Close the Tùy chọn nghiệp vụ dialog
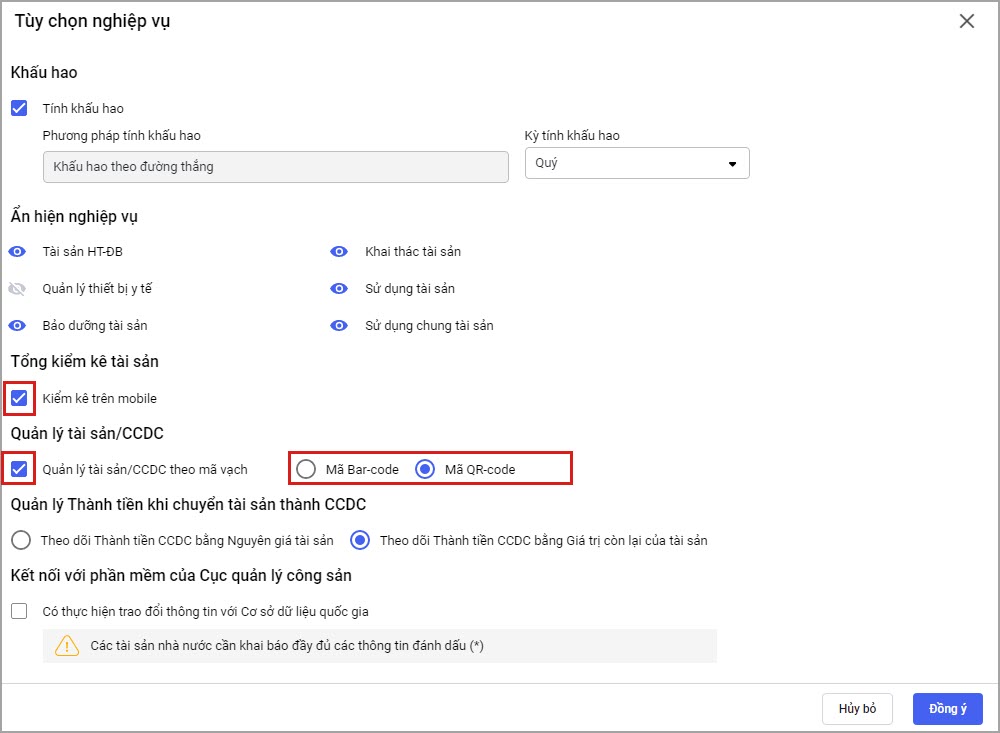Screen dimensions: 1000x733 [x=966, y=21]
